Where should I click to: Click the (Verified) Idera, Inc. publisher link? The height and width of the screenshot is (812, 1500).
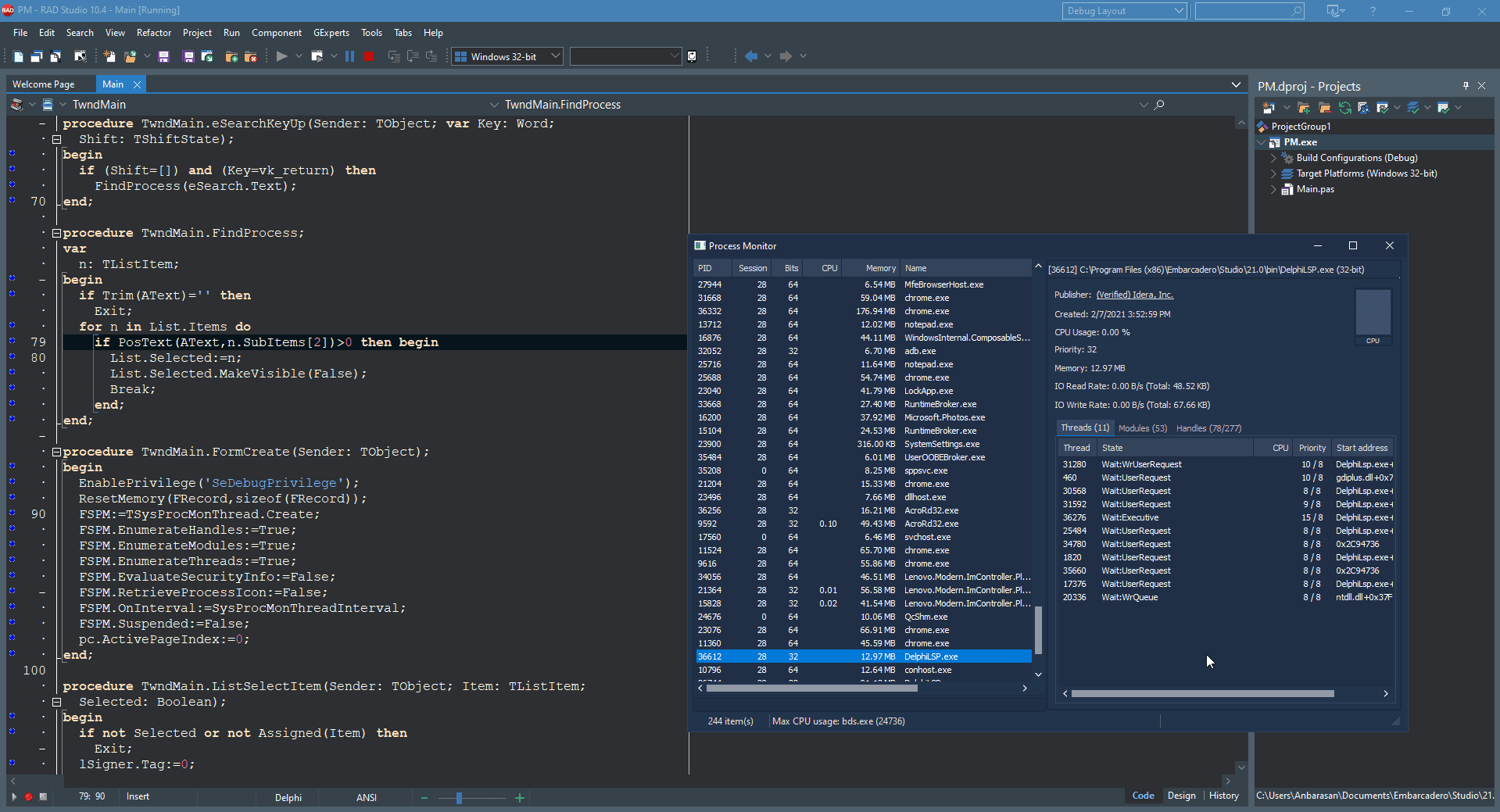tap(1135, 295)
